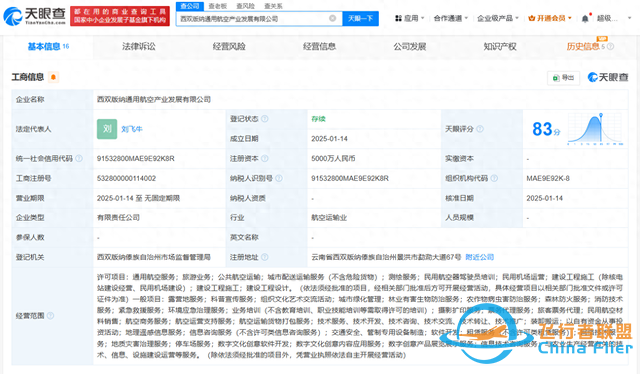640x374 pixels.
Task: Click the red promotional banner near logo
Action: 120,16
